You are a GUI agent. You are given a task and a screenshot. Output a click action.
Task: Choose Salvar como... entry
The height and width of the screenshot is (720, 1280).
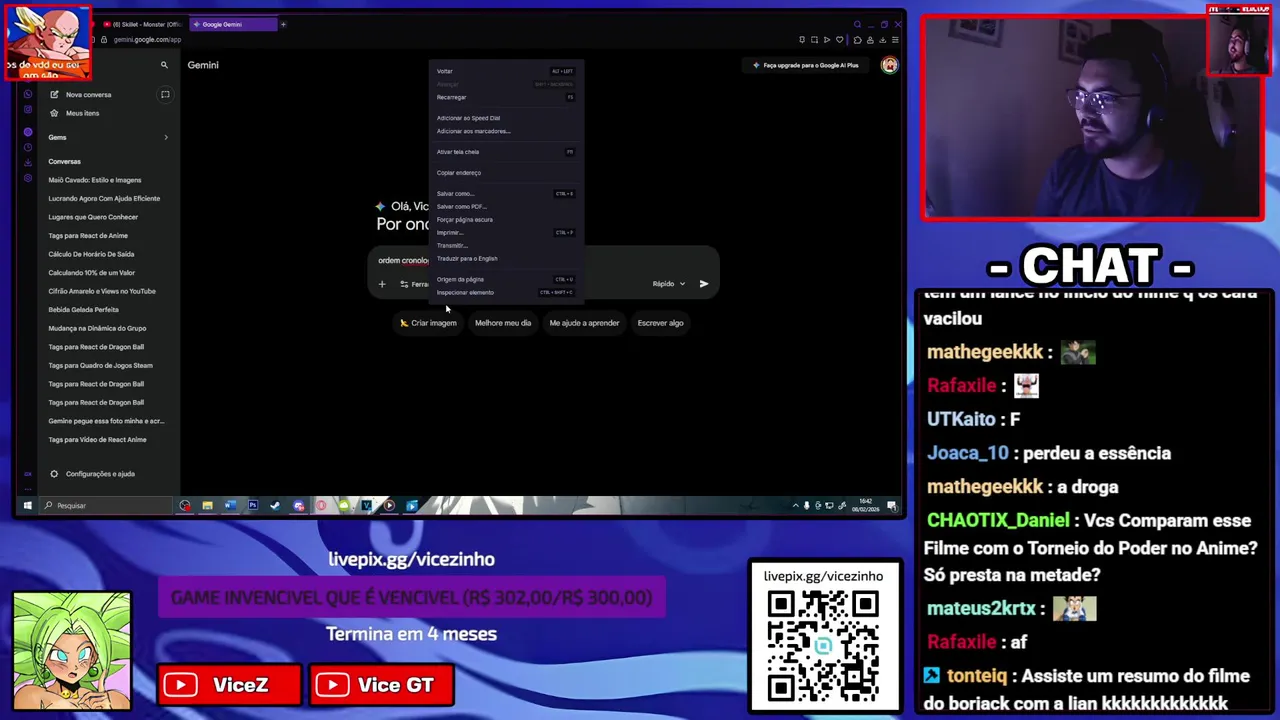[505, 194]
